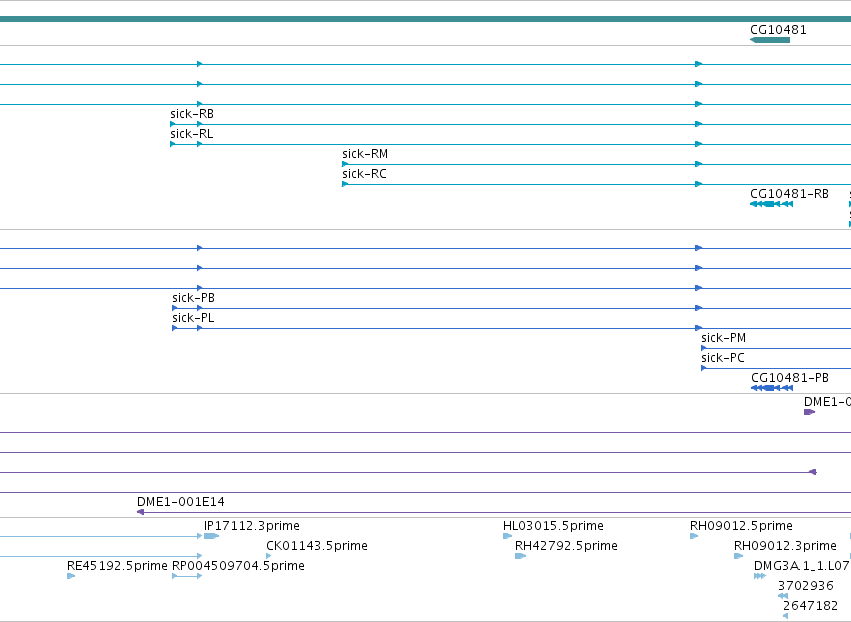Click the sick-PB first exon arrow
This screenshot has width=851, height=622.
(175, 308)
